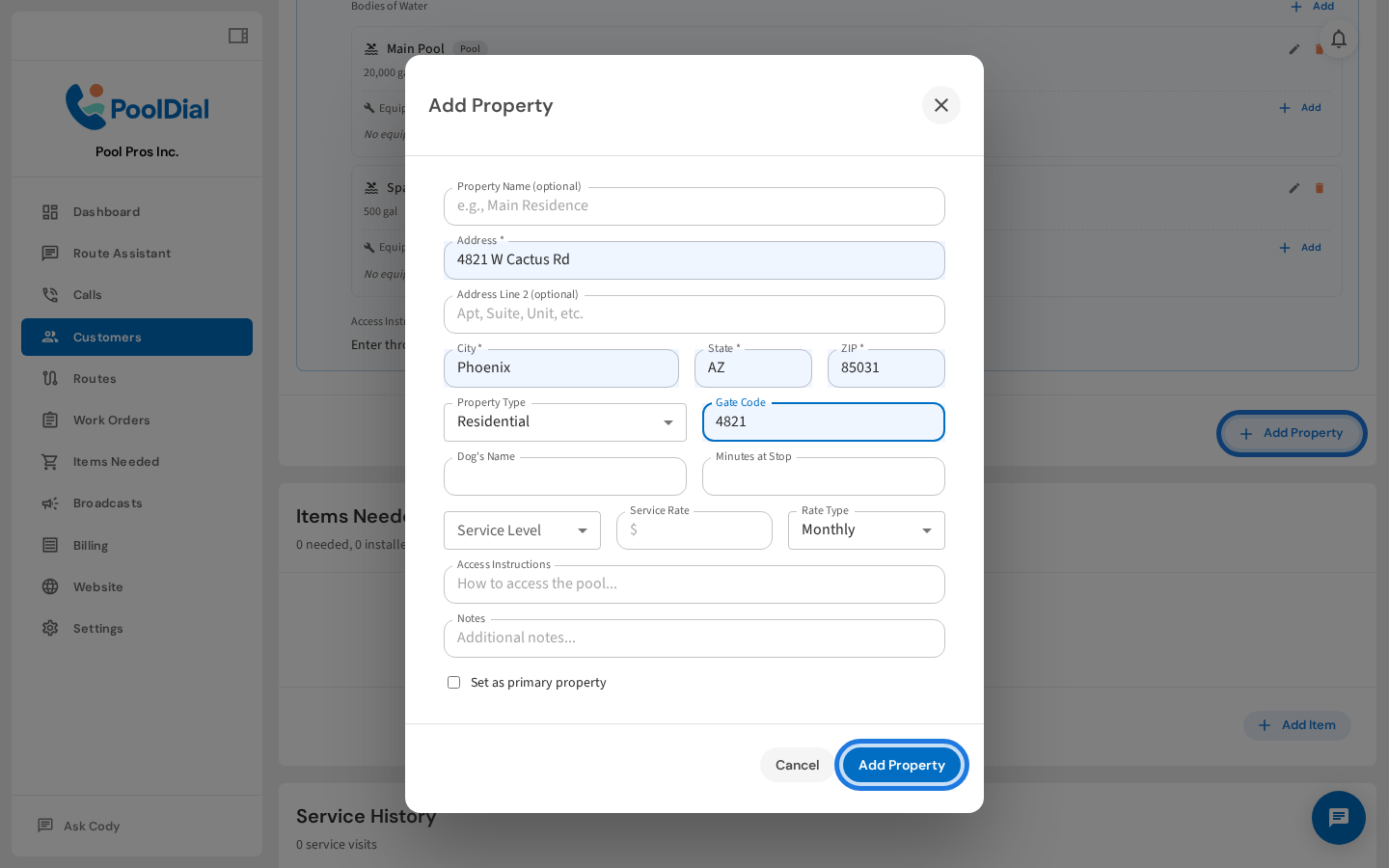The height and width of the screenshot is (868, 1389).
Task: Cancel the Add Property dialog
Action: [x=797, y=764]
